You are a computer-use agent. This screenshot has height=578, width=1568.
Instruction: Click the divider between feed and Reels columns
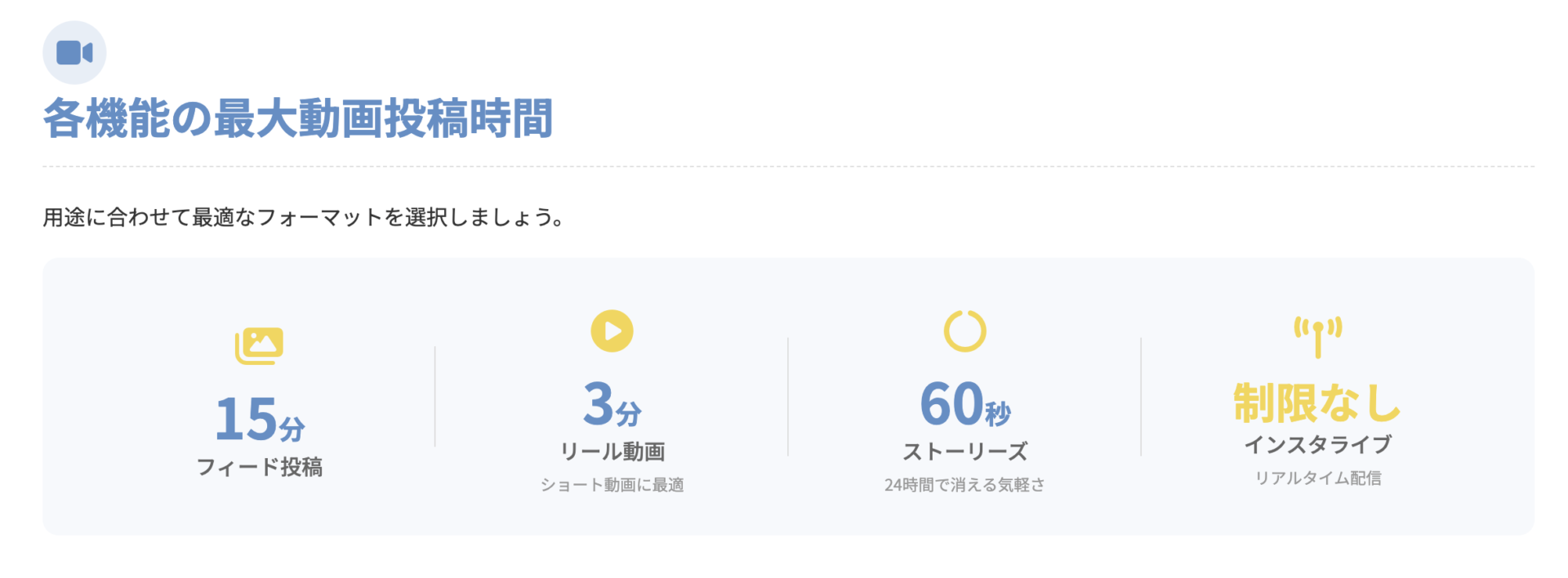pyautogui.click(x=435, y=397)
